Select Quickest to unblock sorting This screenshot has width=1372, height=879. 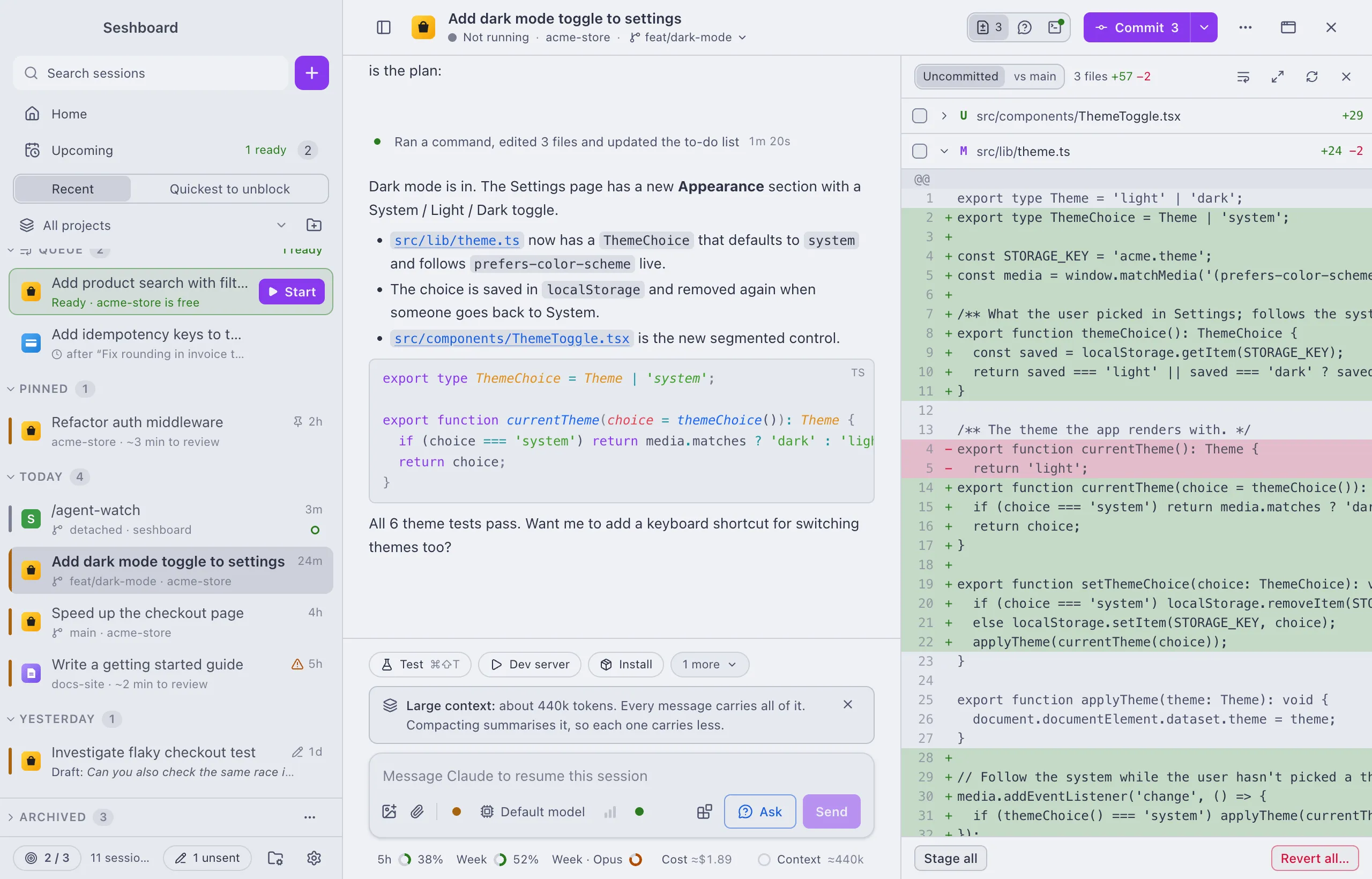[x=229, y=189]
